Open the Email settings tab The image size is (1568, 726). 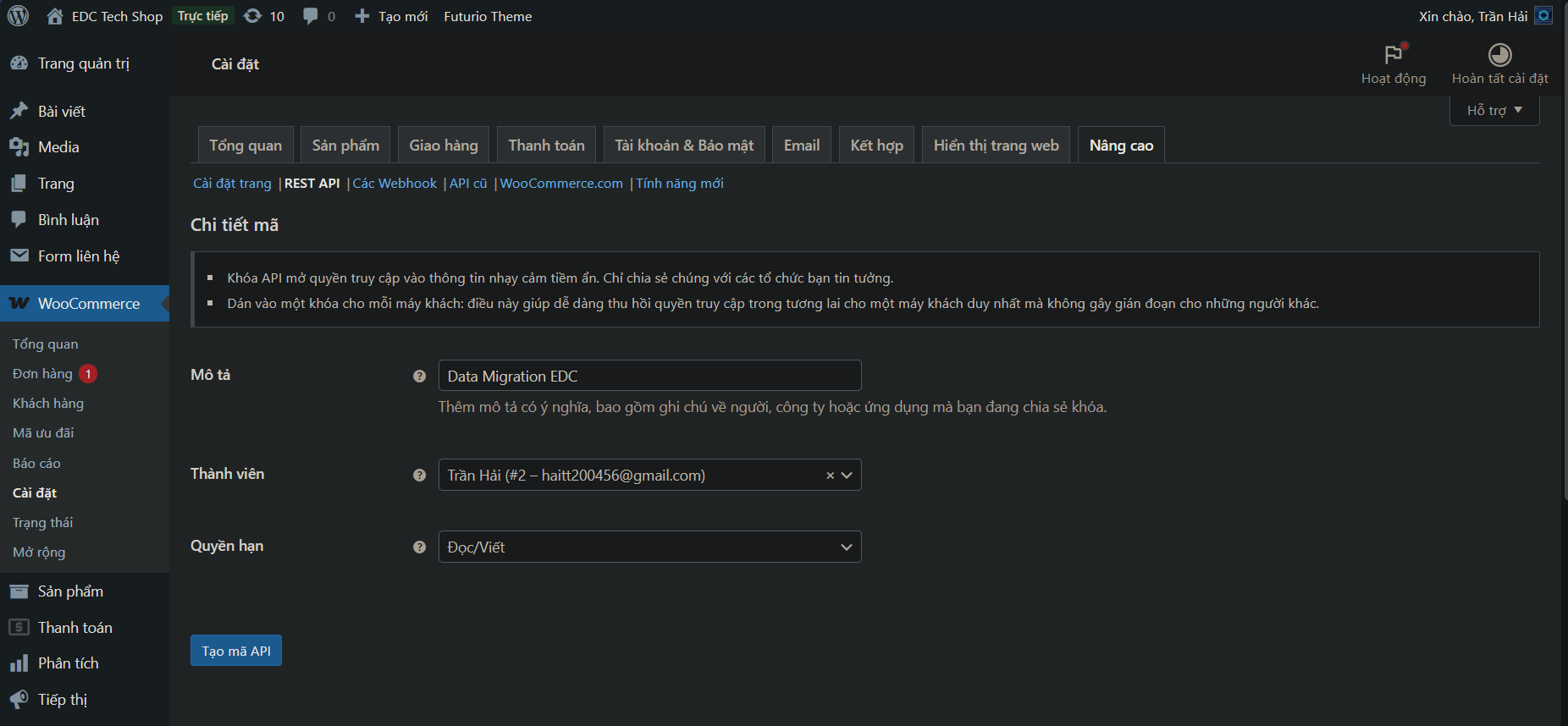point(802,145)
